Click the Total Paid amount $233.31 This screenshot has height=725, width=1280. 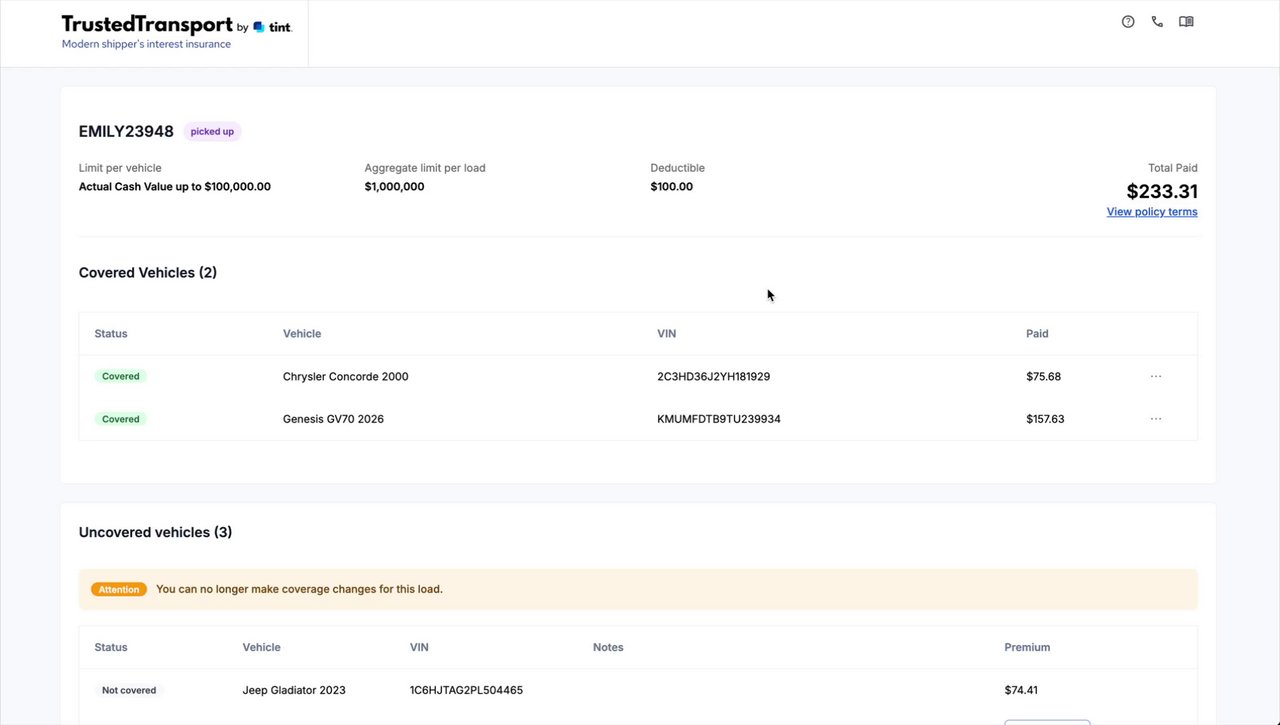(1161, 191)
